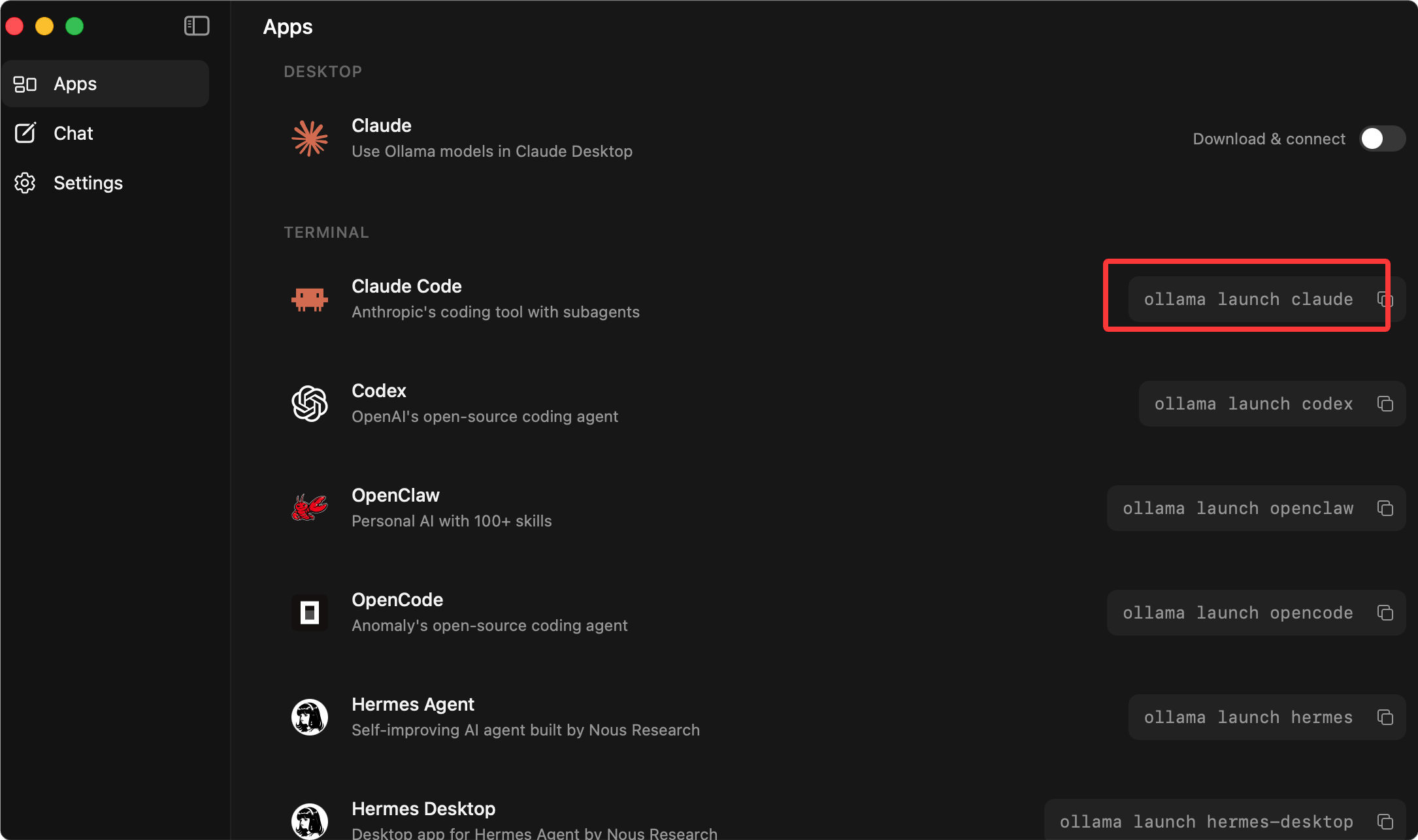Click 'OpenAI's open-source coding agent' description
The image size is (1418, 840).
[485, 417]
